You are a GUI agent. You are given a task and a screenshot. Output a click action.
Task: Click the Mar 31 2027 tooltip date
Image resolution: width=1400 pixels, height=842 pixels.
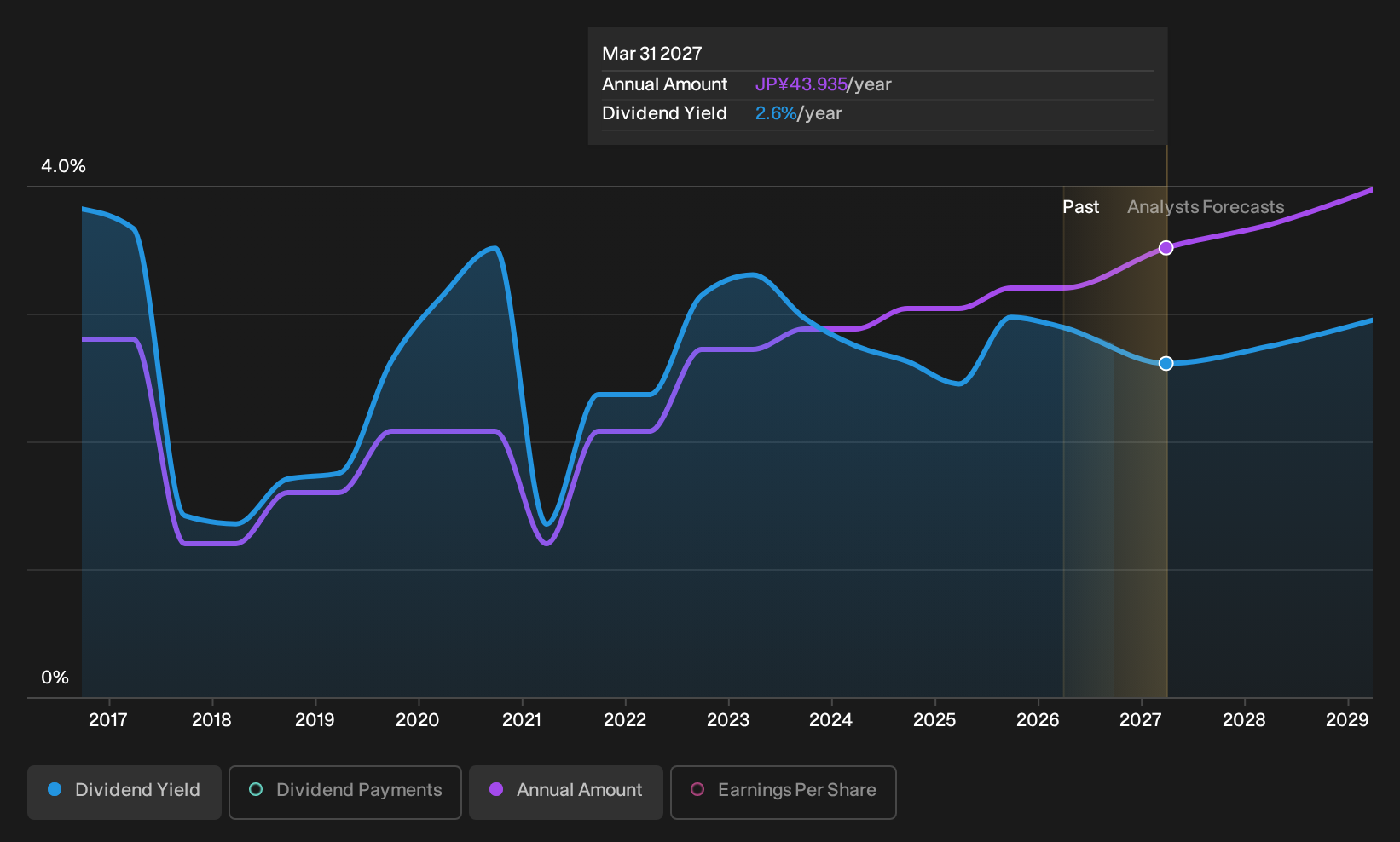652,54
